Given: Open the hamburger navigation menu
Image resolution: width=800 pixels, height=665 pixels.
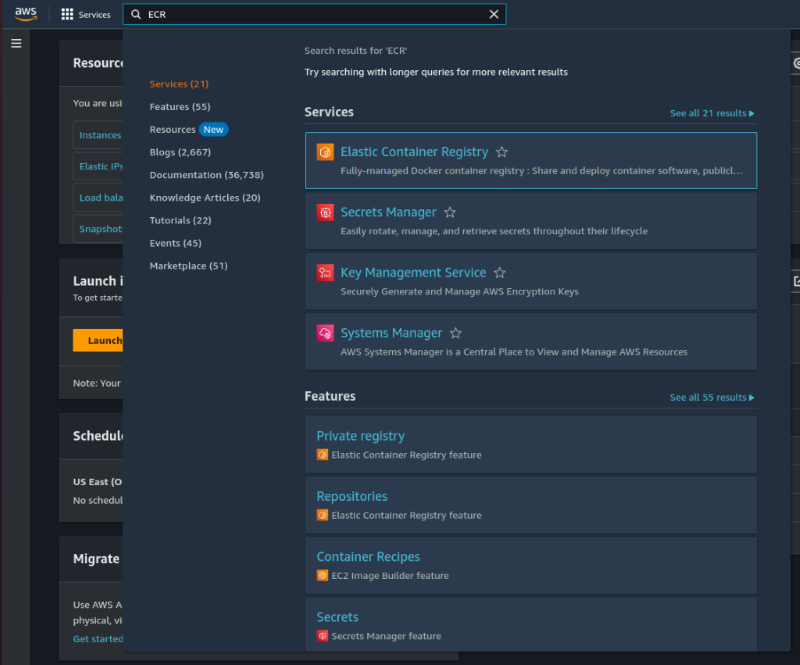Looking at the screenshot, I should [x=16, y=44].
